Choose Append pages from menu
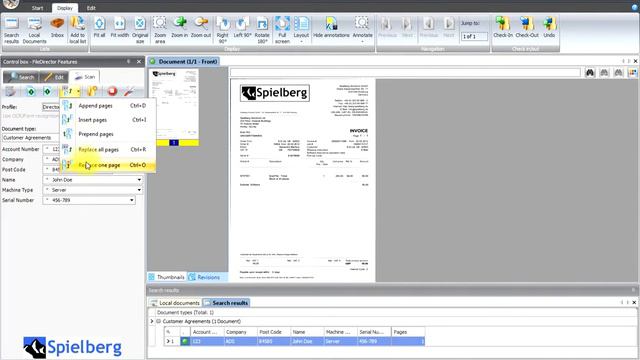The width and height of the screenshot is (640, 360). click(x=108, y=106)
